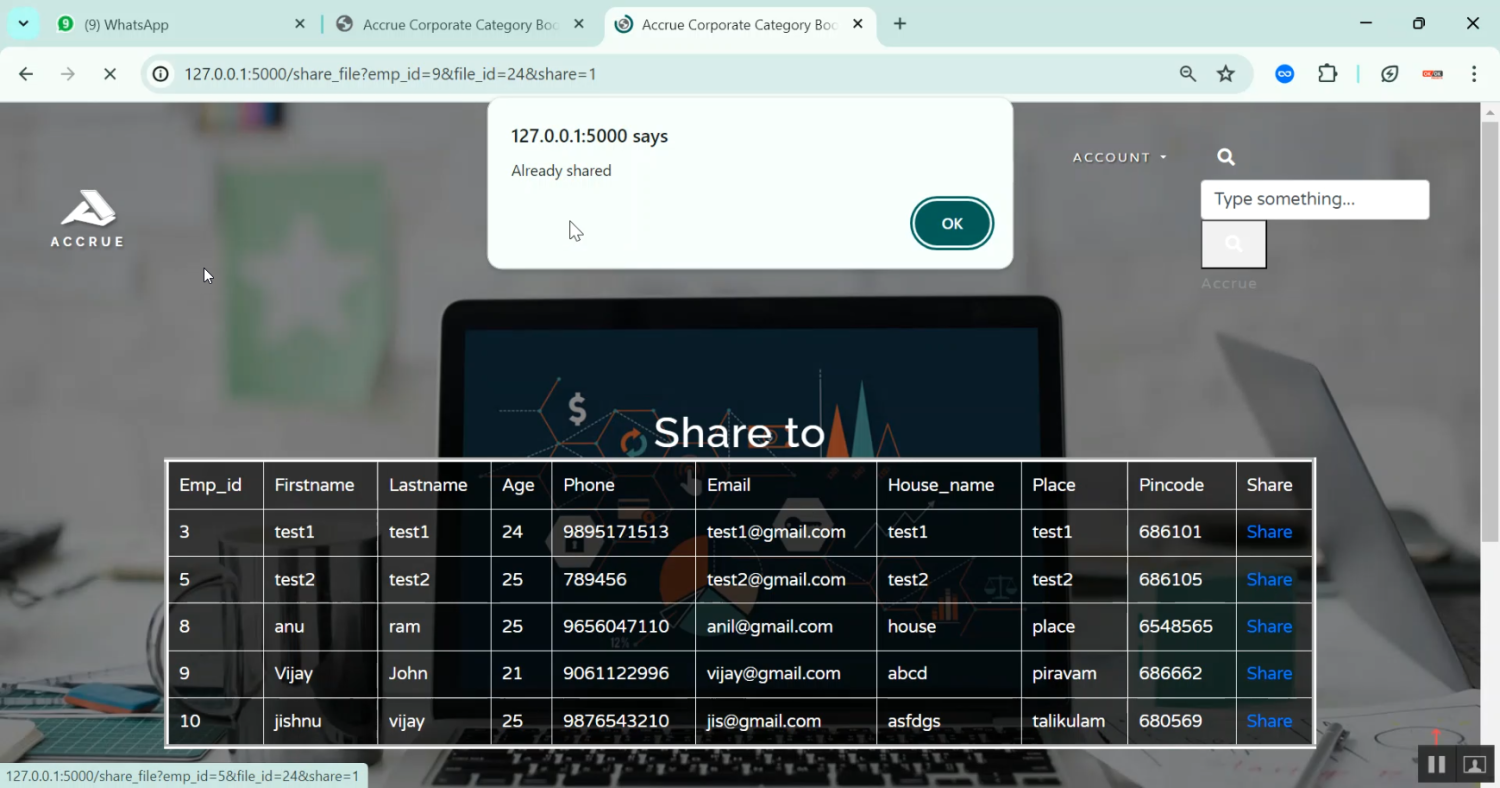Image resolution: width=1500 pixels, height=788 pixels.
Task: Open a new browser tab
Action: [900, 24]
